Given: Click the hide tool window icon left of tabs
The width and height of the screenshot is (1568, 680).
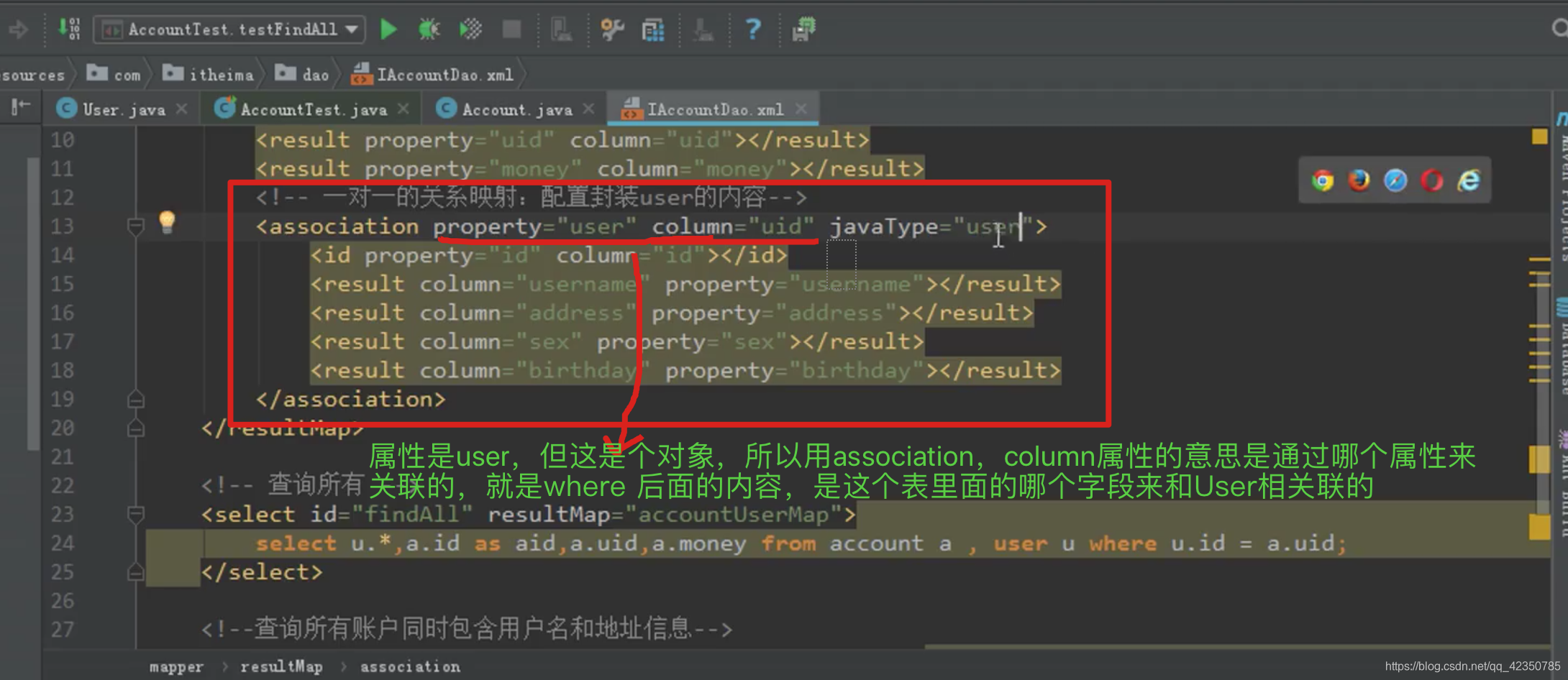Looking at the screenshot, I should tap(21, 107).
